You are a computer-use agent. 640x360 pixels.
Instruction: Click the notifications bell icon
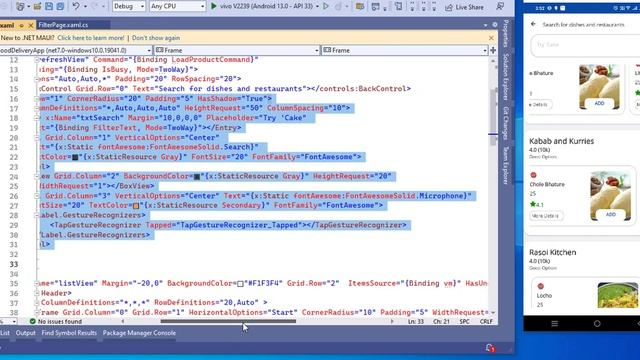click(x=490, y=348)
